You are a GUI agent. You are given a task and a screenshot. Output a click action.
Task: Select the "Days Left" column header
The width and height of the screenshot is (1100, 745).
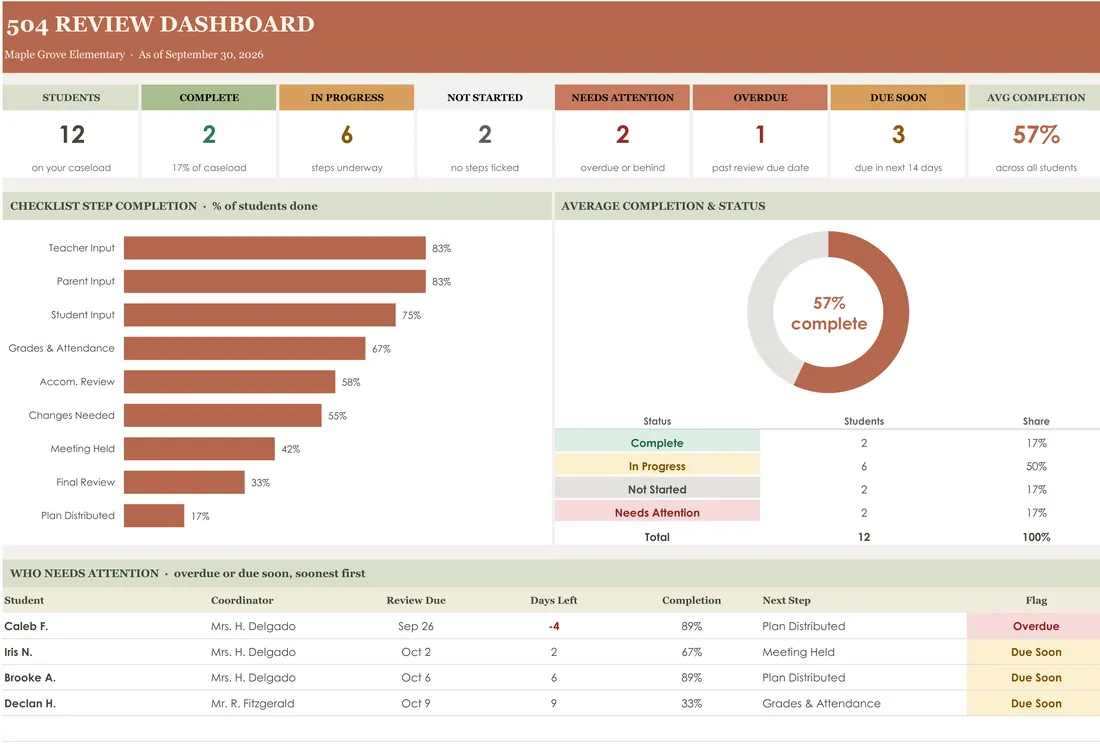(x=554, y=600)
